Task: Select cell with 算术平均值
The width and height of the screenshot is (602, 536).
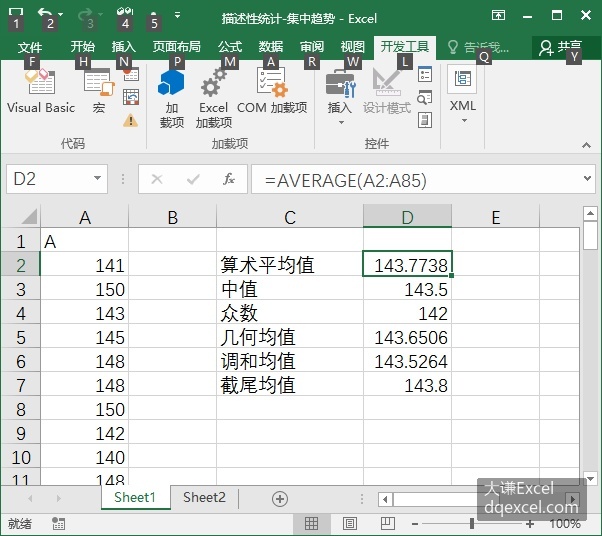Action: point(290,265)
